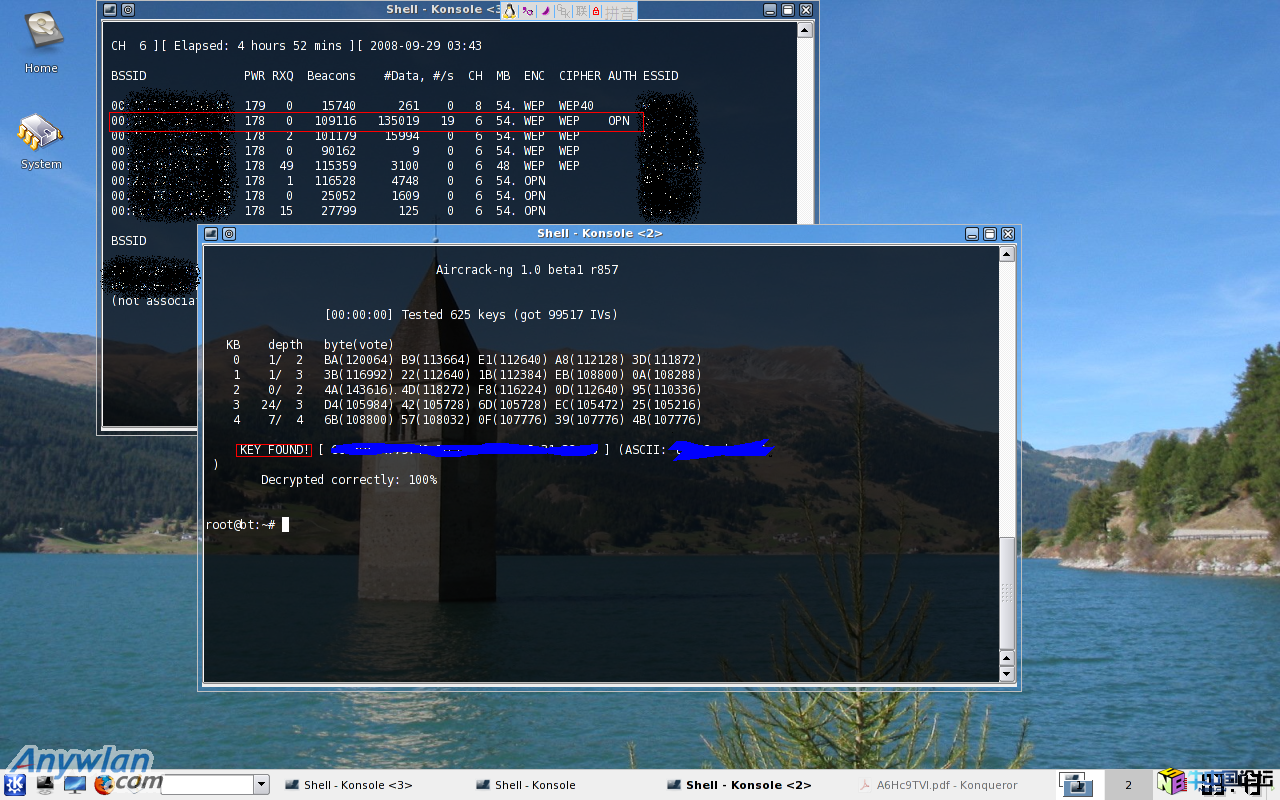Click the Linux penguin icon in input toolbar
This screenshot has width=1280, height=800.
pyautogui.click(x=509, y=11)
